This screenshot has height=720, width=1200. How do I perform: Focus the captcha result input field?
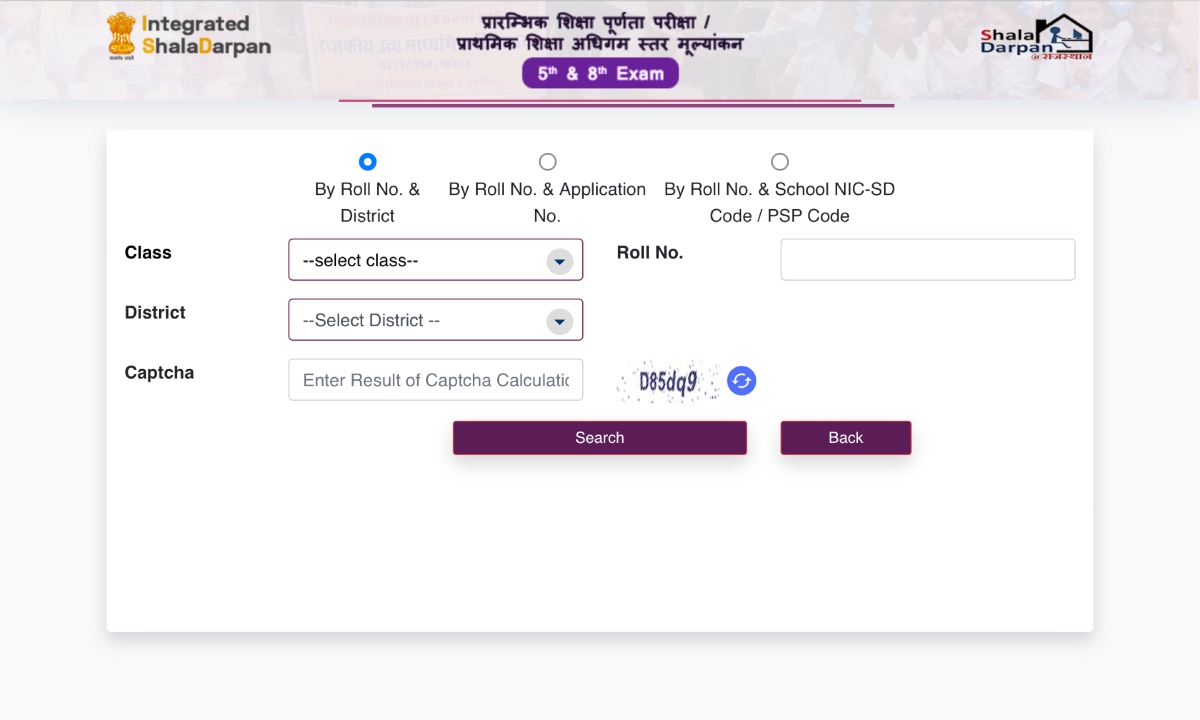pyautogui.click(x=435, y=380)
